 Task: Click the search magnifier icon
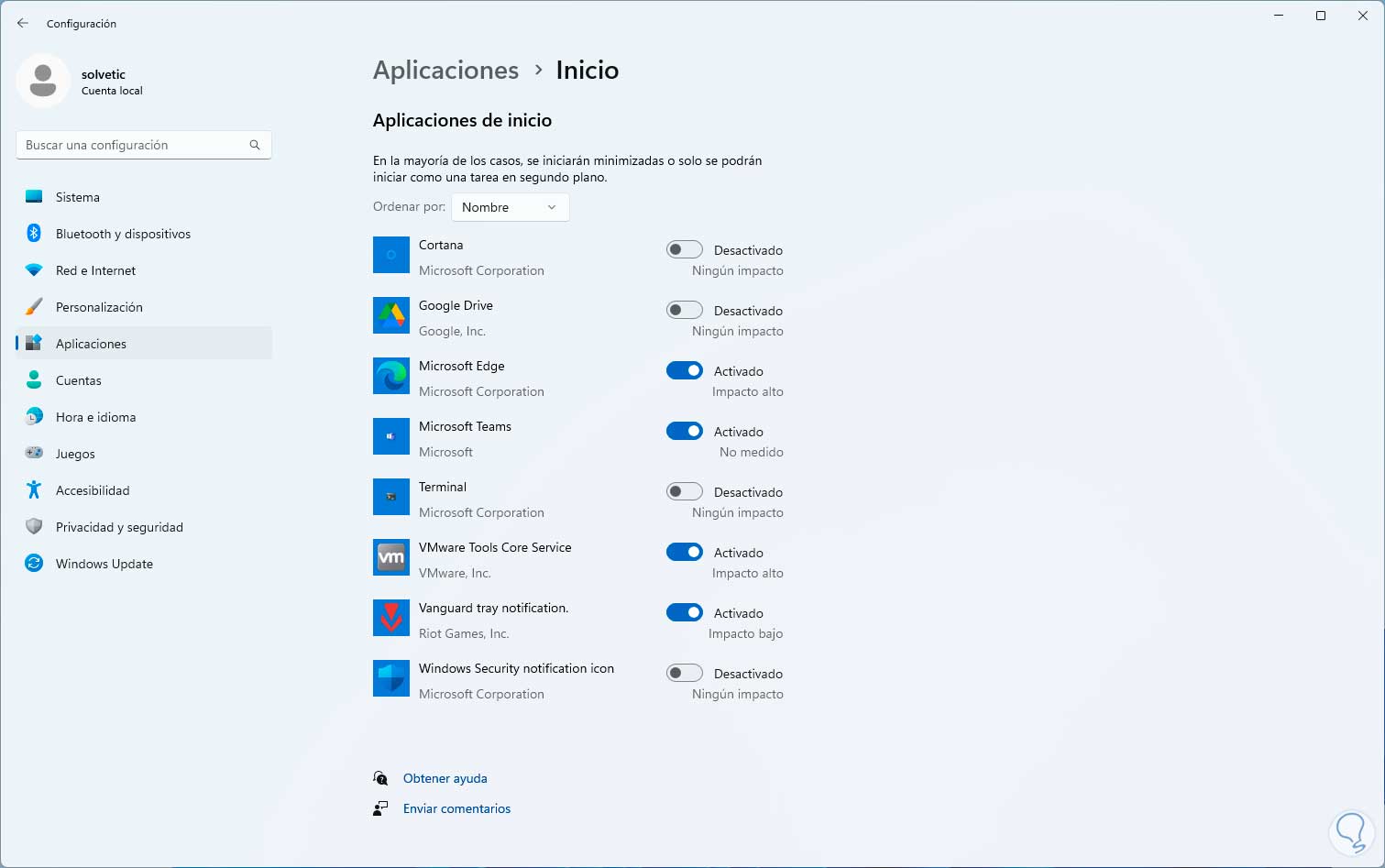[255, 145]
